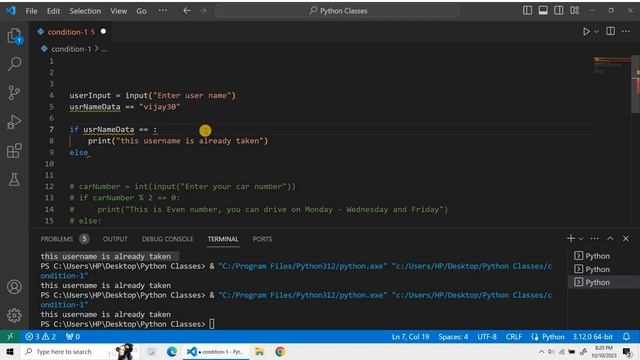Go back with the left arrow
This screenshot has height=360, width=640.
pyautogui.click(x=187, y=11)
